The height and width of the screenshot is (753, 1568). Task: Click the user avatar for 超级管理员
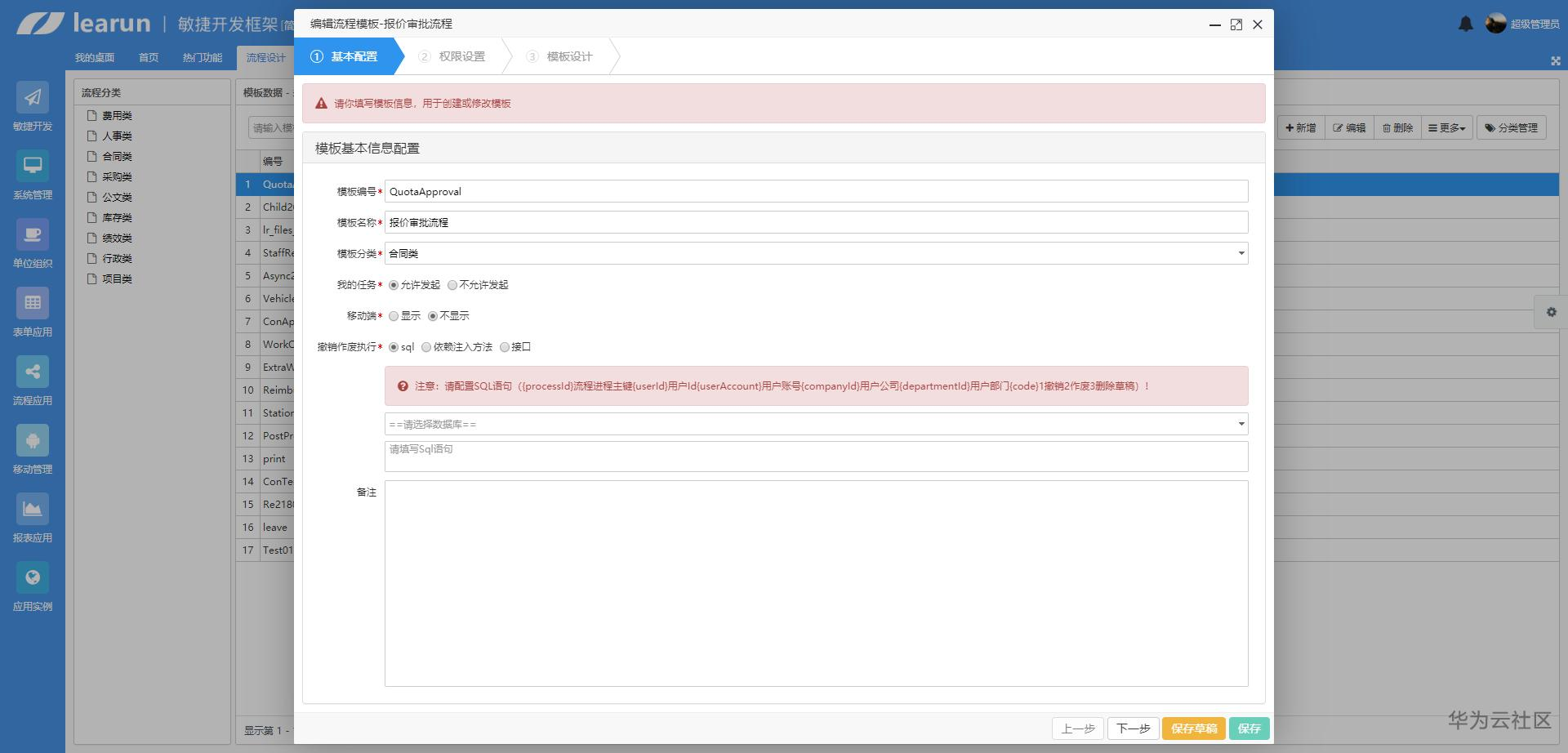tap(1496, 24)
